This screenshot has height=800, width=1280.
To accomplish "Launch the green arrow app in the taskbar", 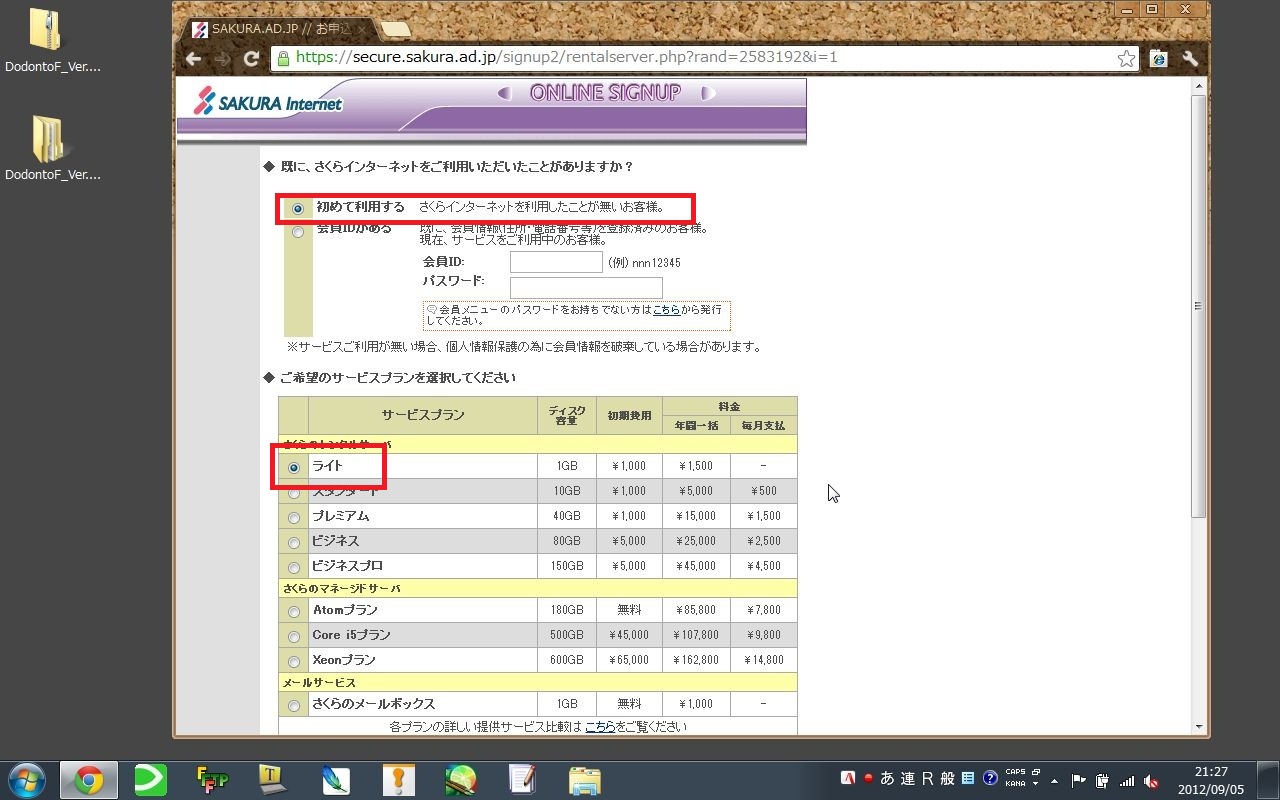I will click(150, 780).
